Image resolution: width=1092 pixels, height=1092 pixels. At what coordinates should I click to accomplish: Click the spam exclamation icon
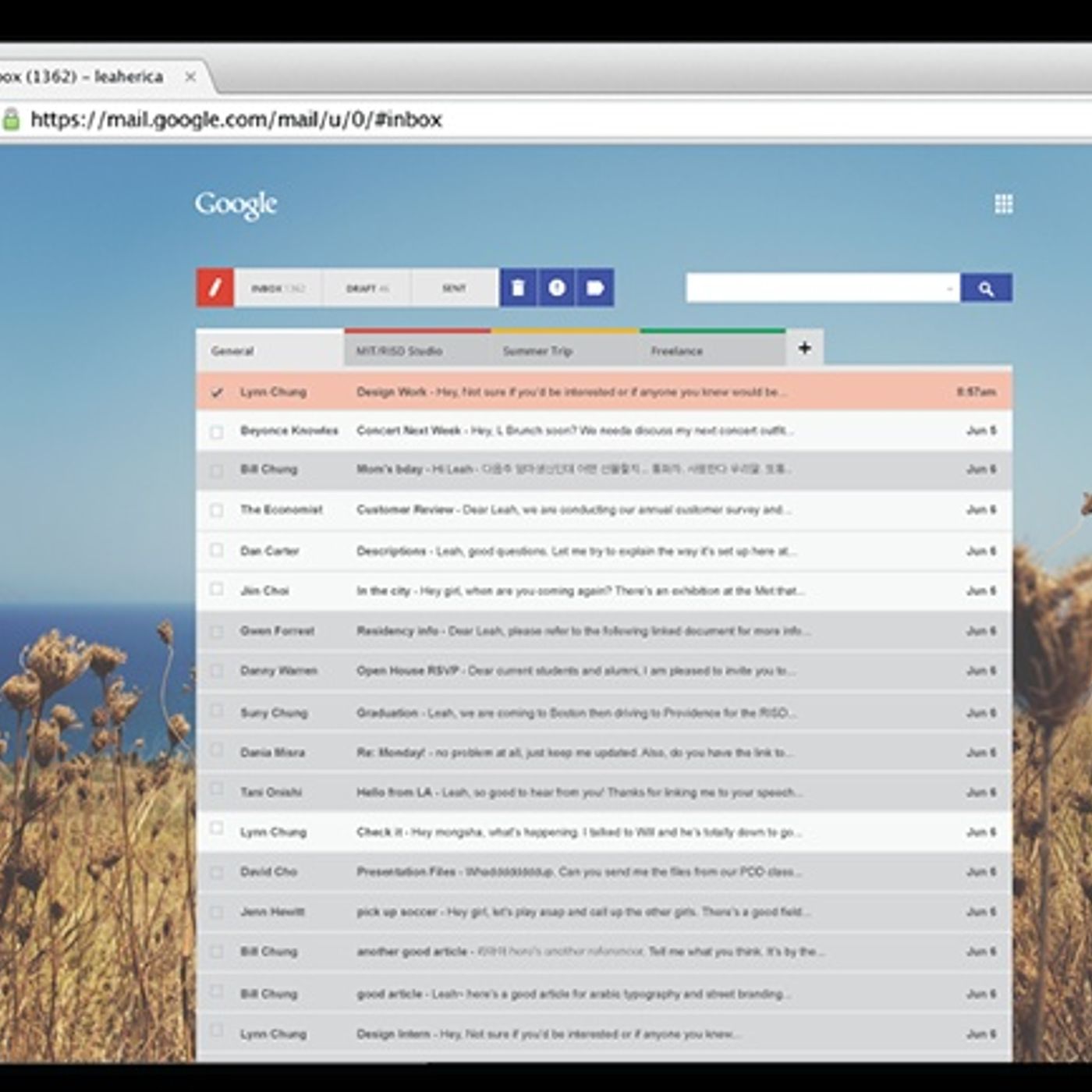point(556,288)
